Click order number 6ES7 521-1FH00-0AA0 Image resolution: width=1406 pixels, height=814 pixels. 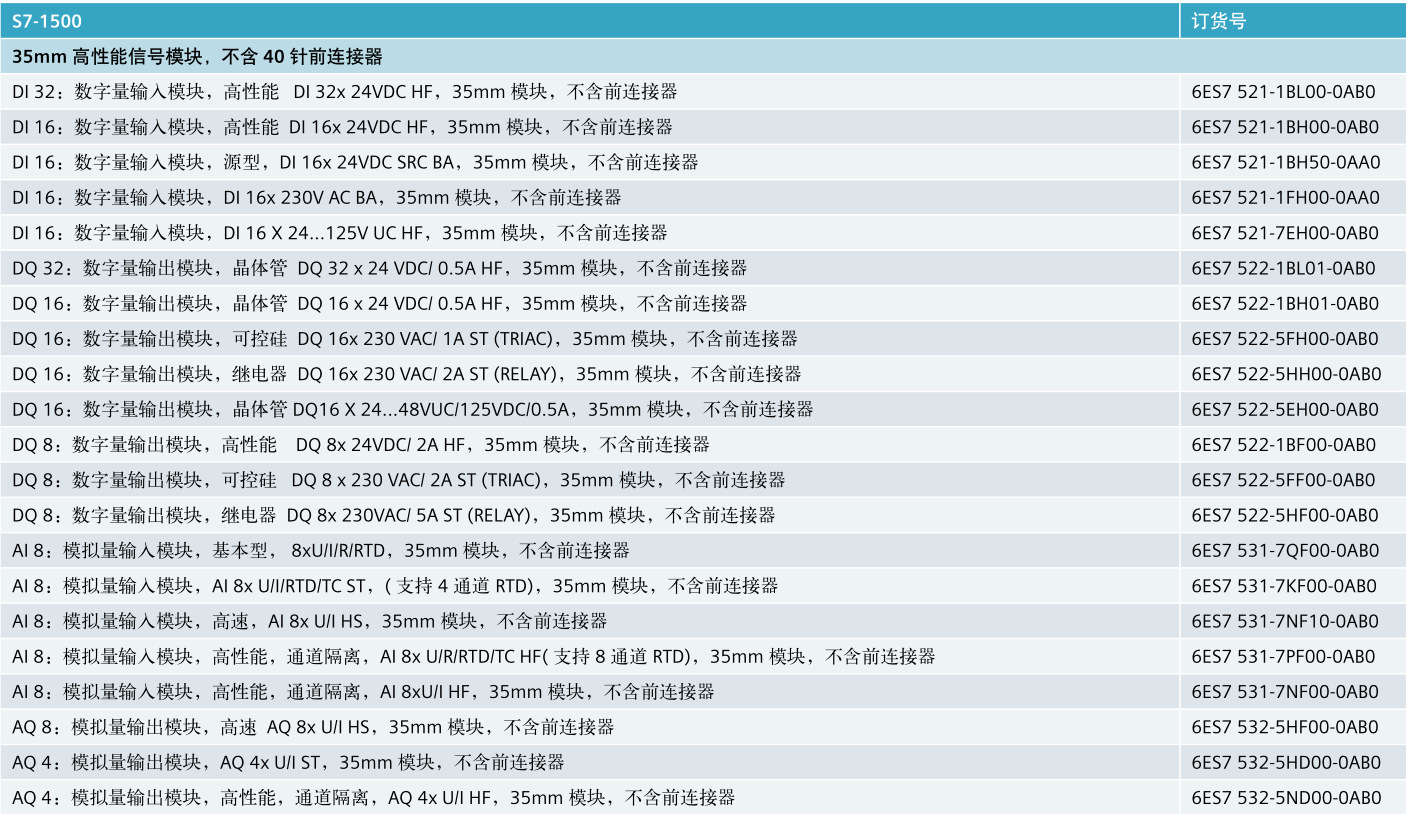(x=1285, y=198)
